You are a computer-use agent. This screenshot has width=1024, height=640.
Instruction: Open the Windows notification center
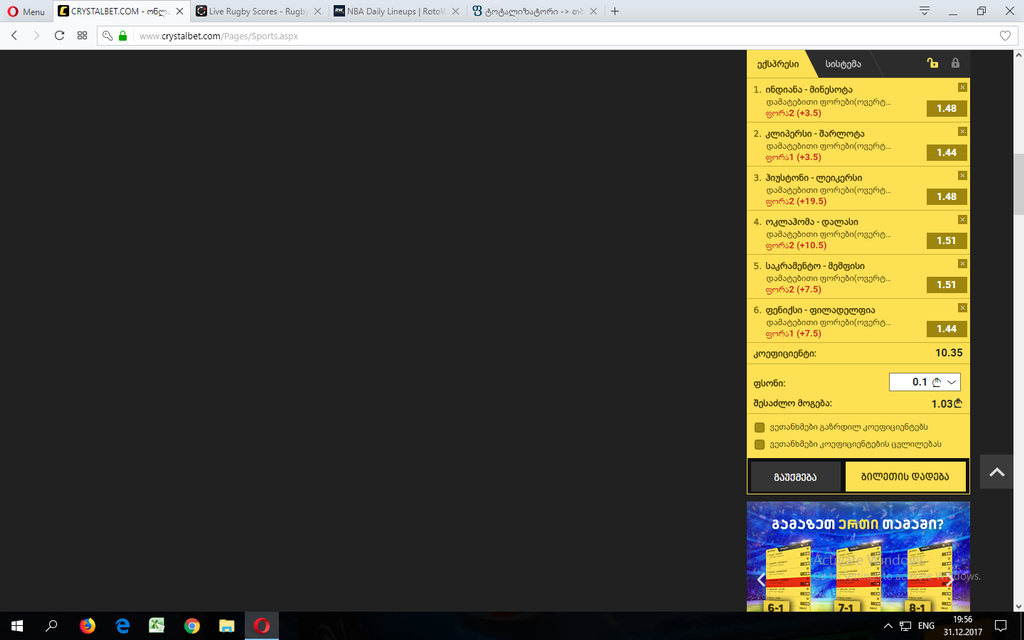(x=1000, y=626)
